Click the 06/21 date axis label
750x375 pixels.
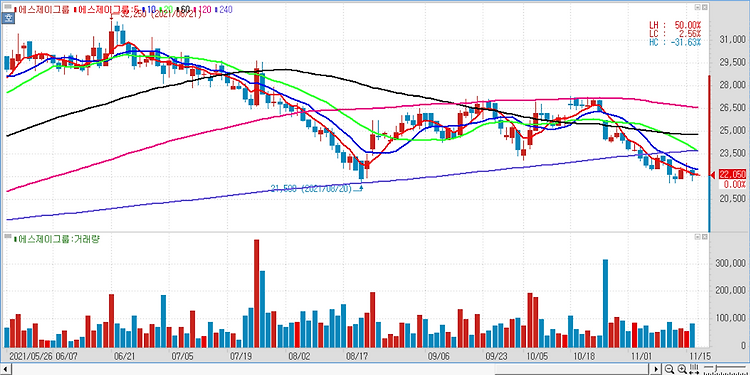click(x=124, y=356)
